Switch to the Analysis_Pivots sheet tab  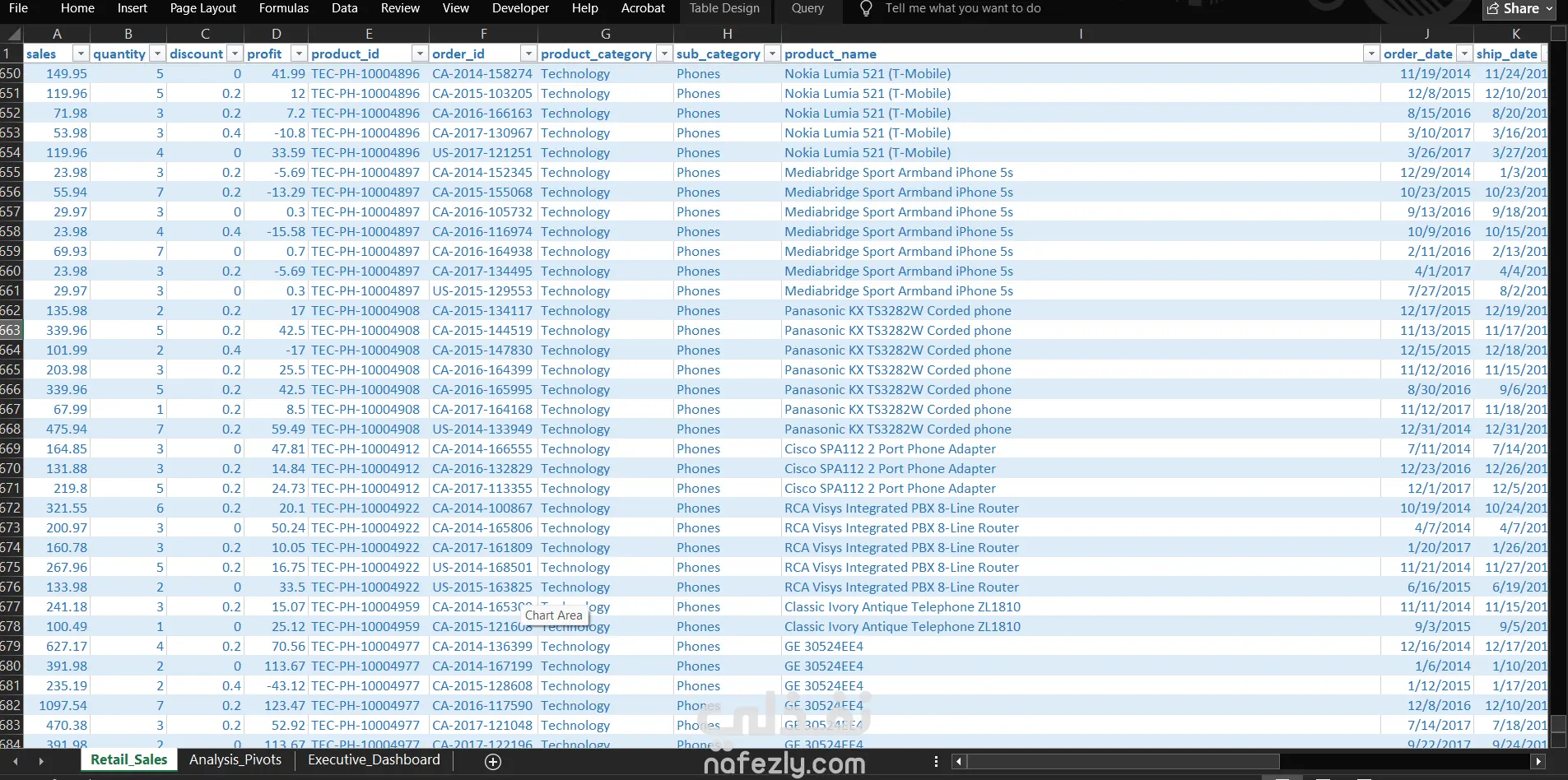(235, 760)
